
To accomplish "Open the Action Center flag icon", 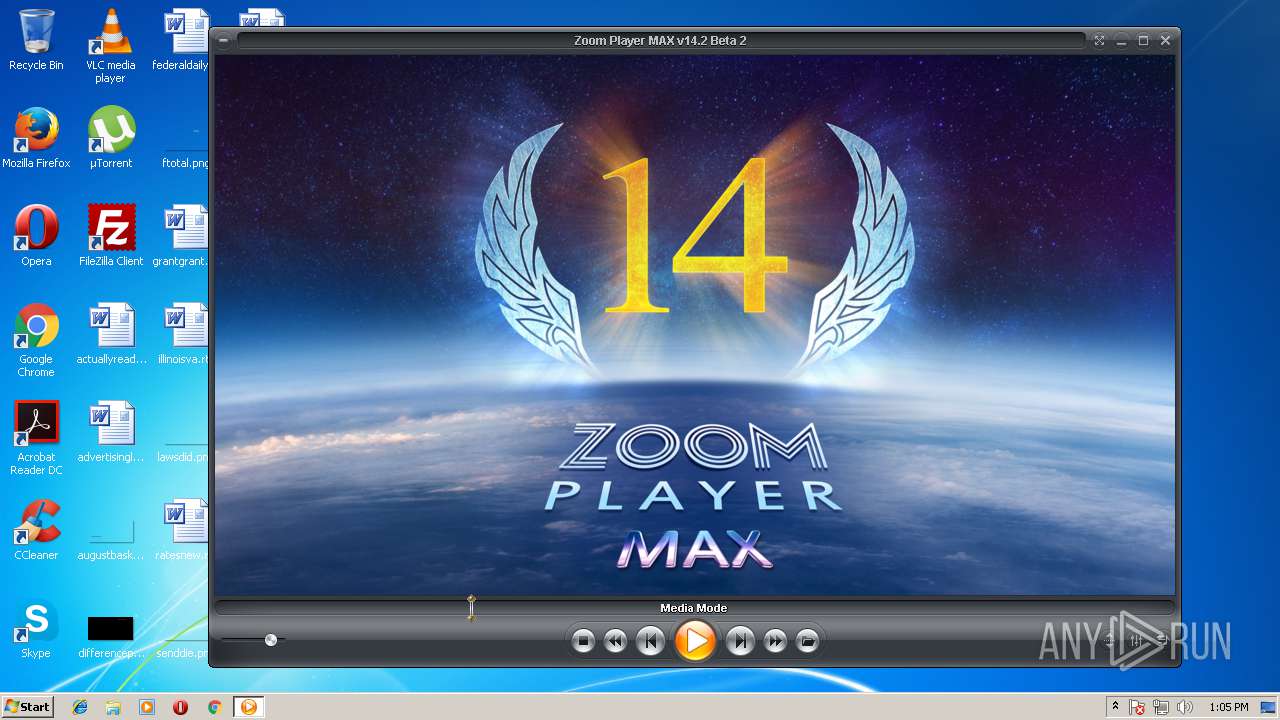I will click(x=1138, y=707).
